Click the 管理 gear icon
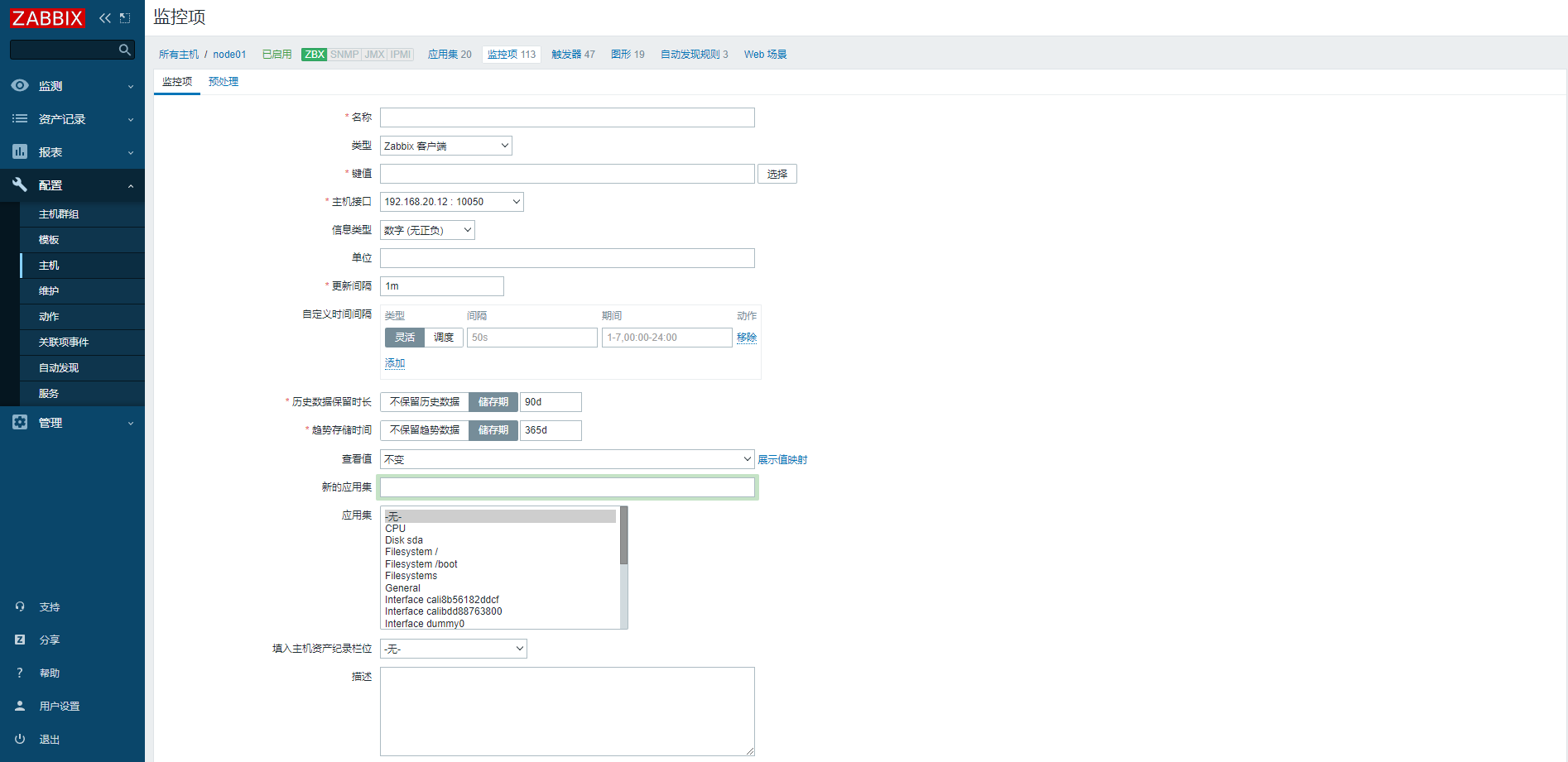 point(20,423)
